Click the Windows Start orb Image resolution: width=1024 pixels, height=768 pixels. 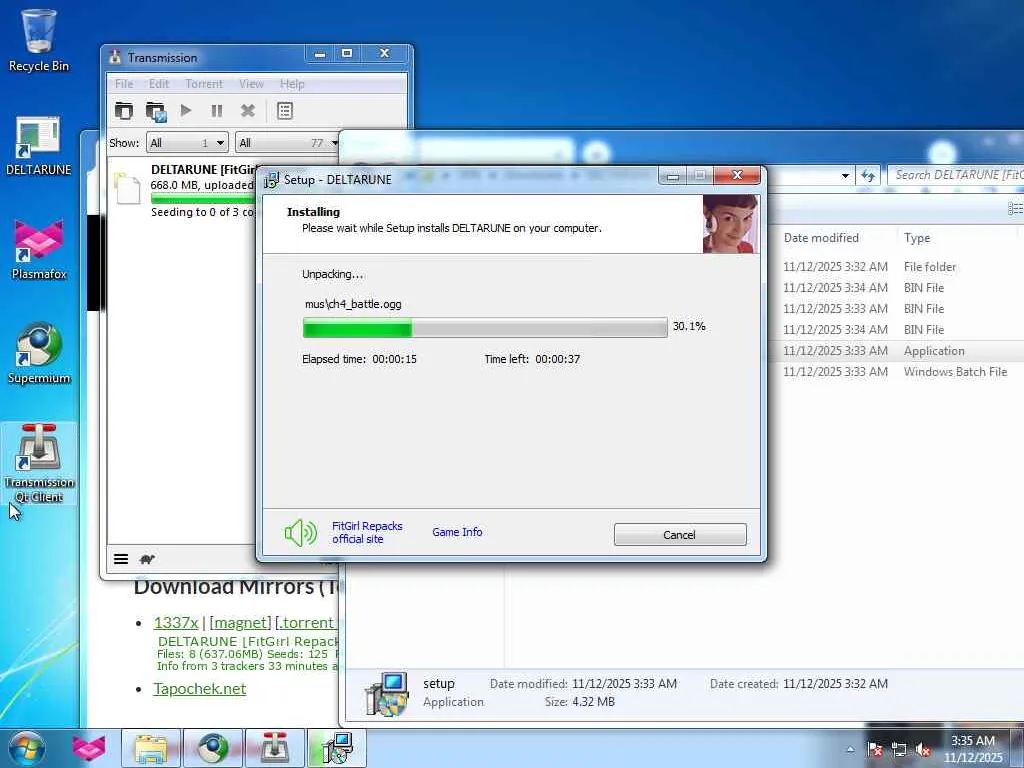(27, 748)
